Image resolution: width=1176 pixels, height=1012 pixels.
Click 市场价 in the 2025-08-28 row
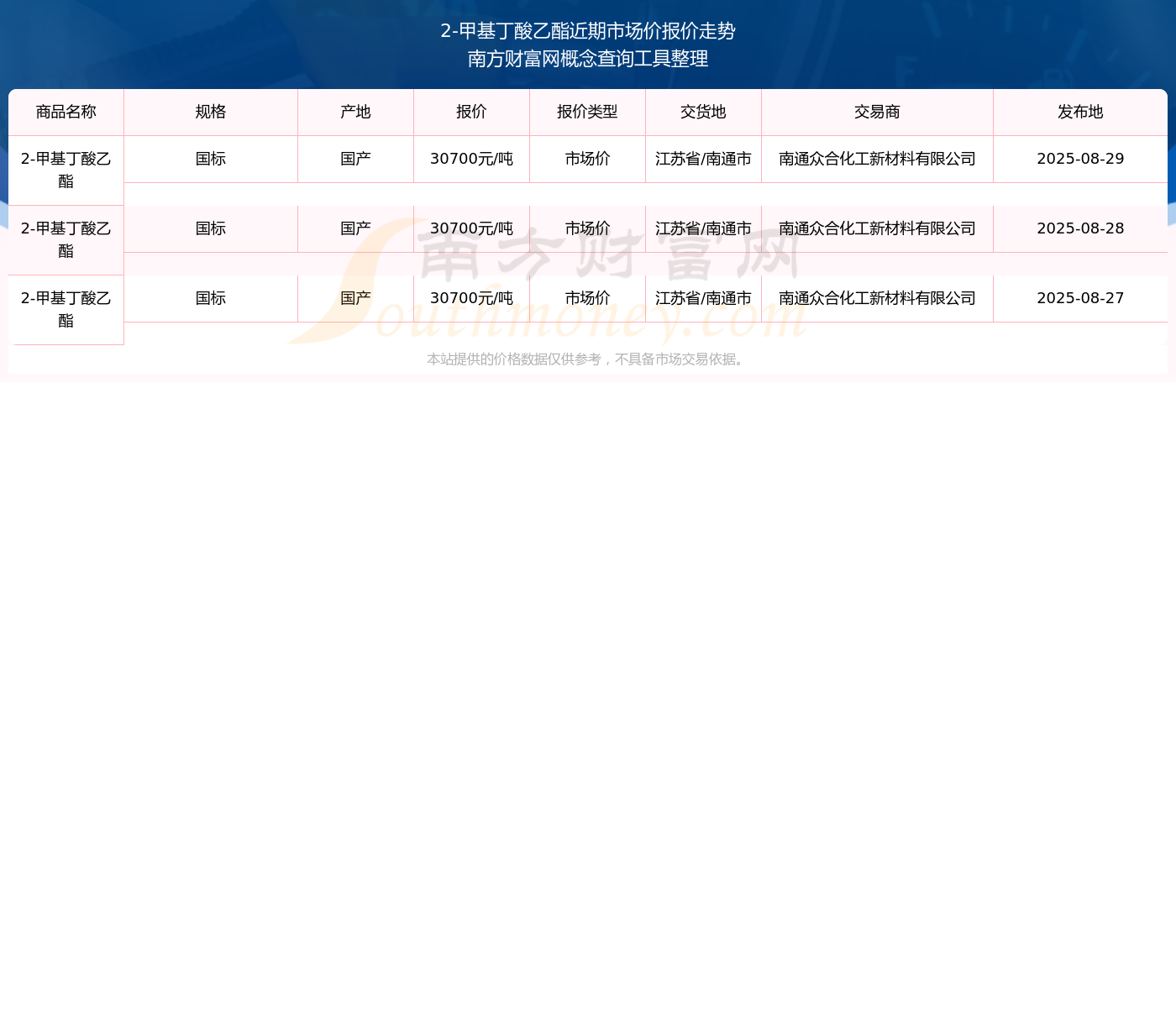(588, 228)
